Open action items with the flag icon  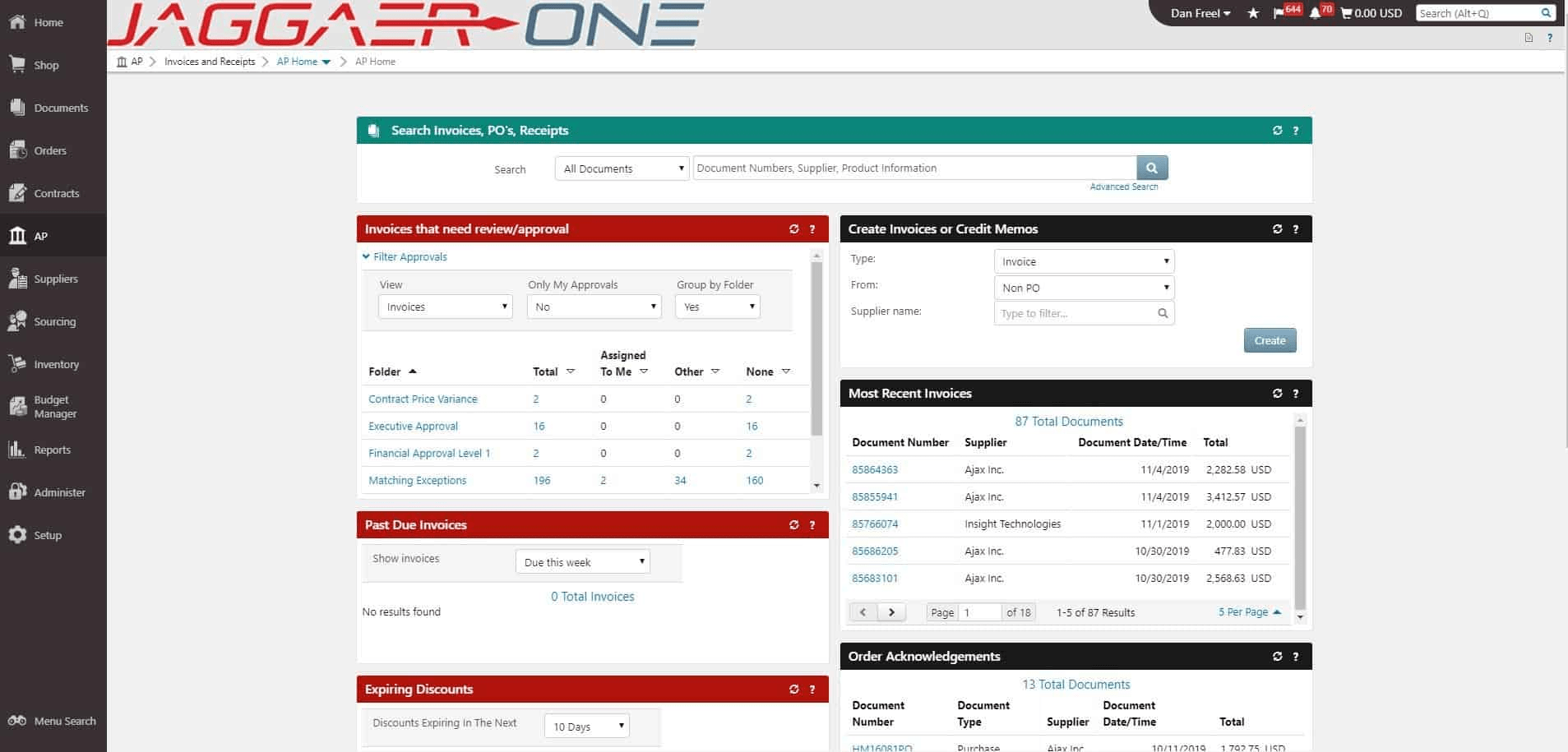tap(1279, 12)
